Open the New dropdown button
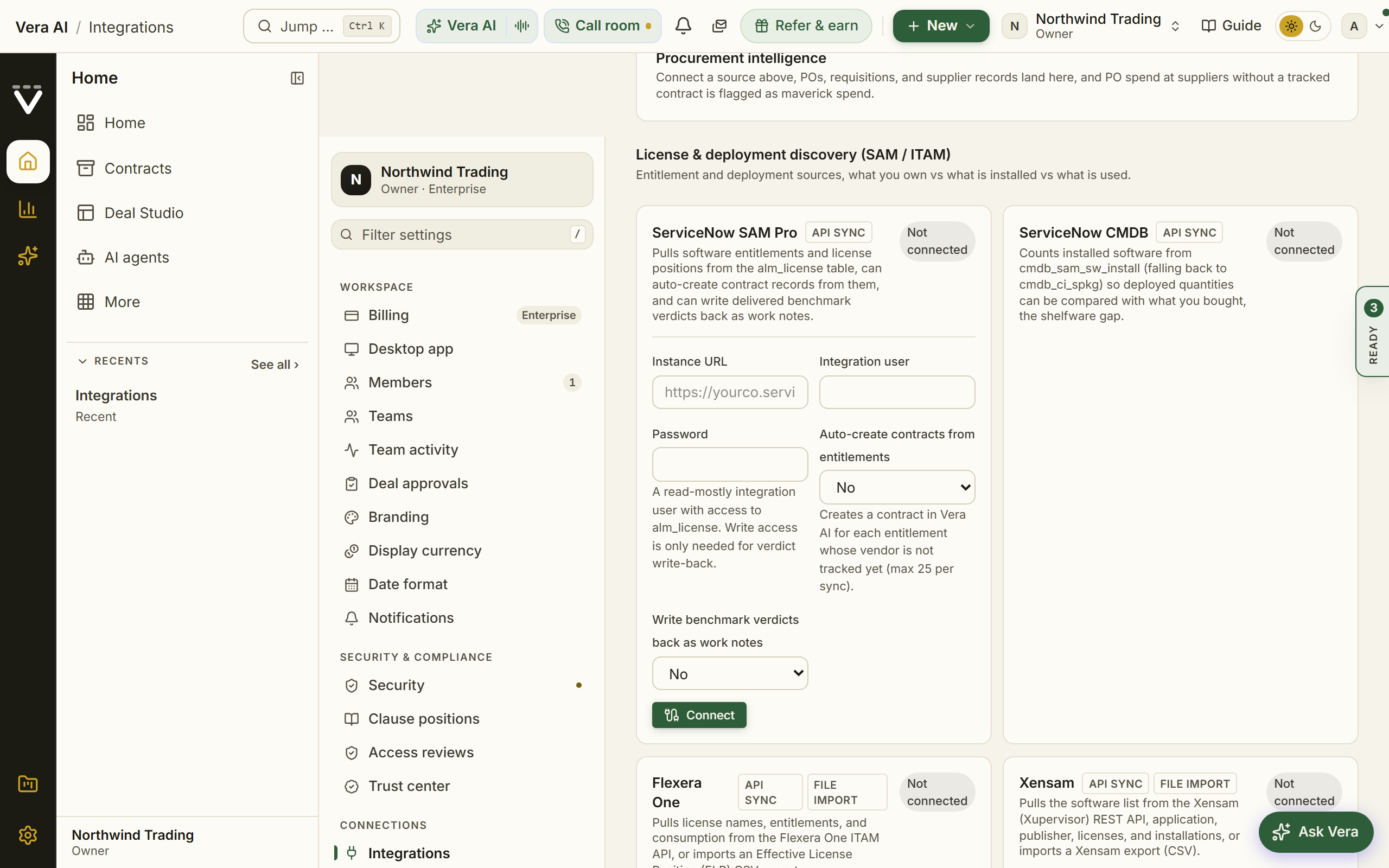Screen dimensions: 1389x868 coord(941,26)
